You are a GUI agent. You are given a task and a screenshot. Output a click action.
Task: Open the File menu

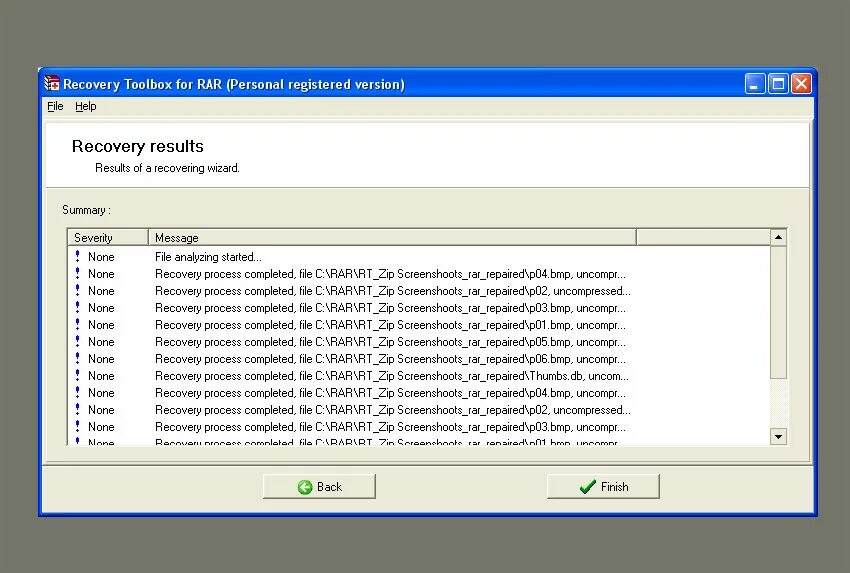coord(55,106)
